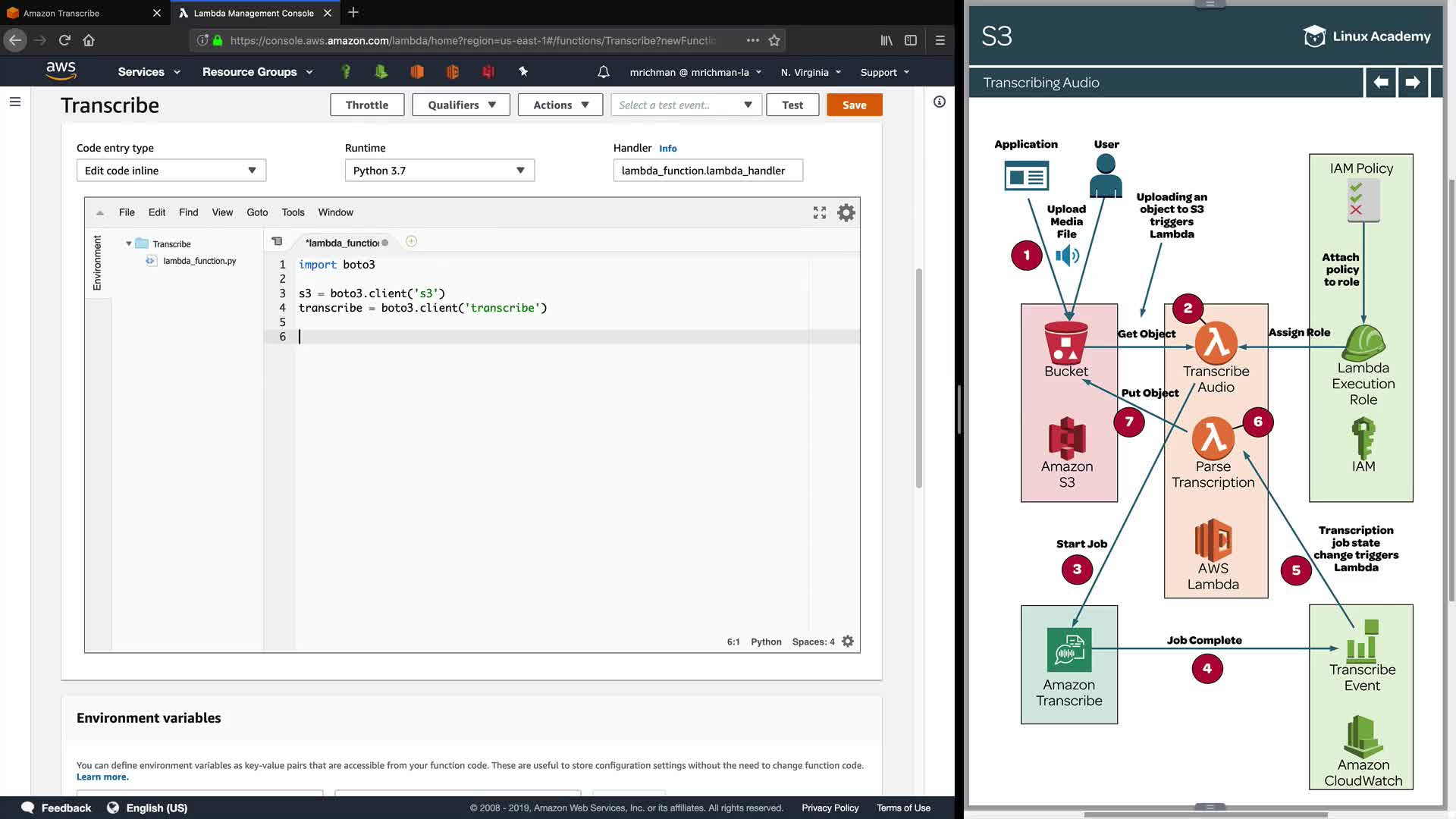Toggle fullscreen mode for the code editor
The width and height of the screenshot is (1456, 819).
click(819, 213)
